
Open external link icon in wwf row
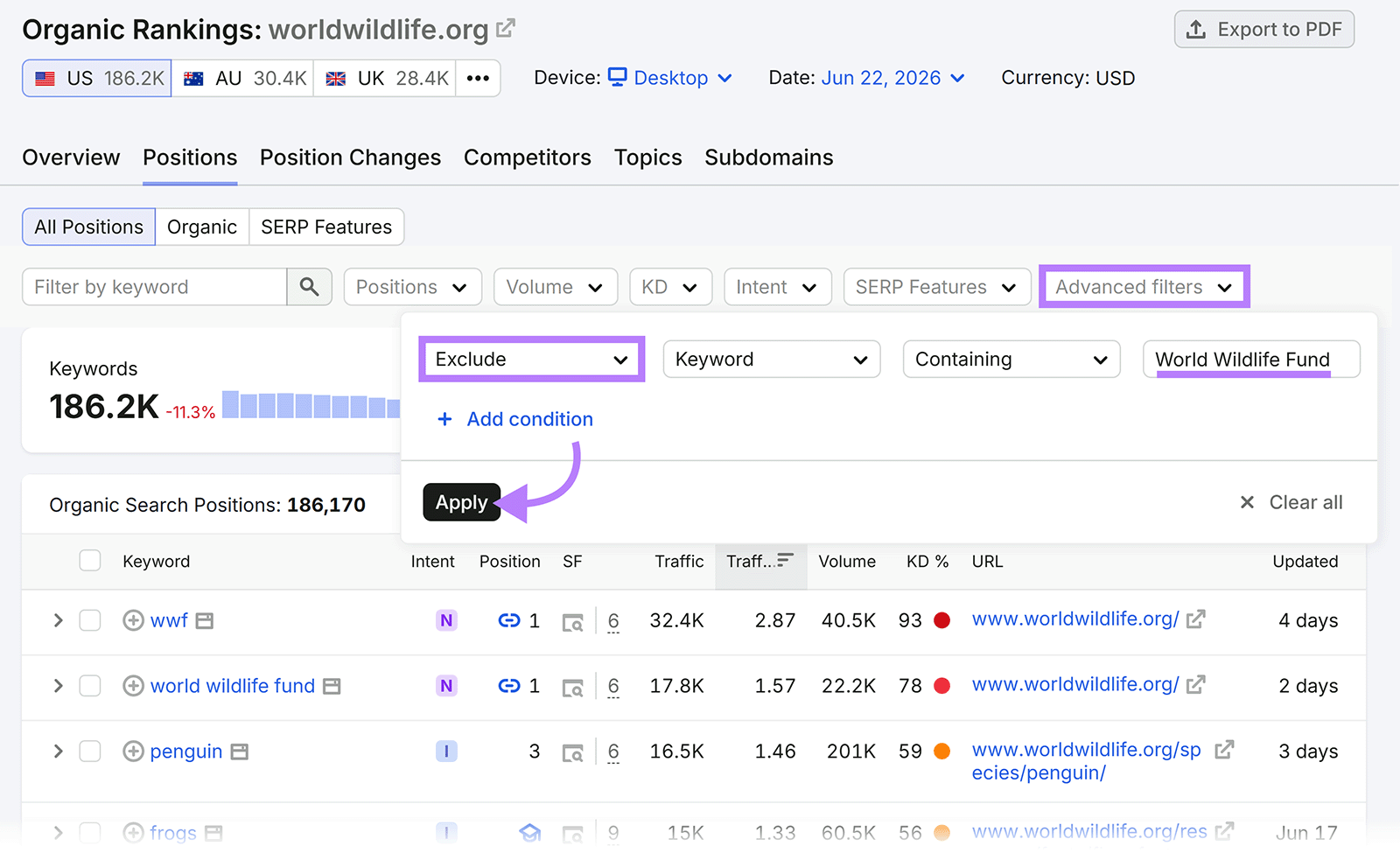click(x=1196, y=619)
